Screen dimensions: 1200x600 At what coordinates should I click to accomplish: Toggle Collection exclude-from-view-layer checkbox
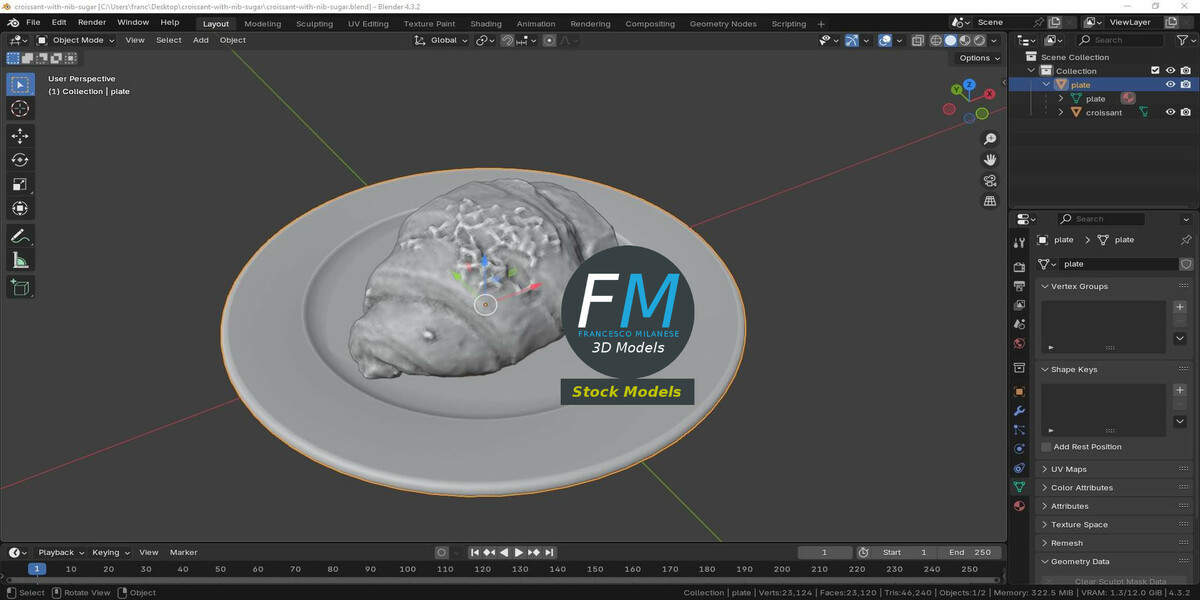(1155, 71)
